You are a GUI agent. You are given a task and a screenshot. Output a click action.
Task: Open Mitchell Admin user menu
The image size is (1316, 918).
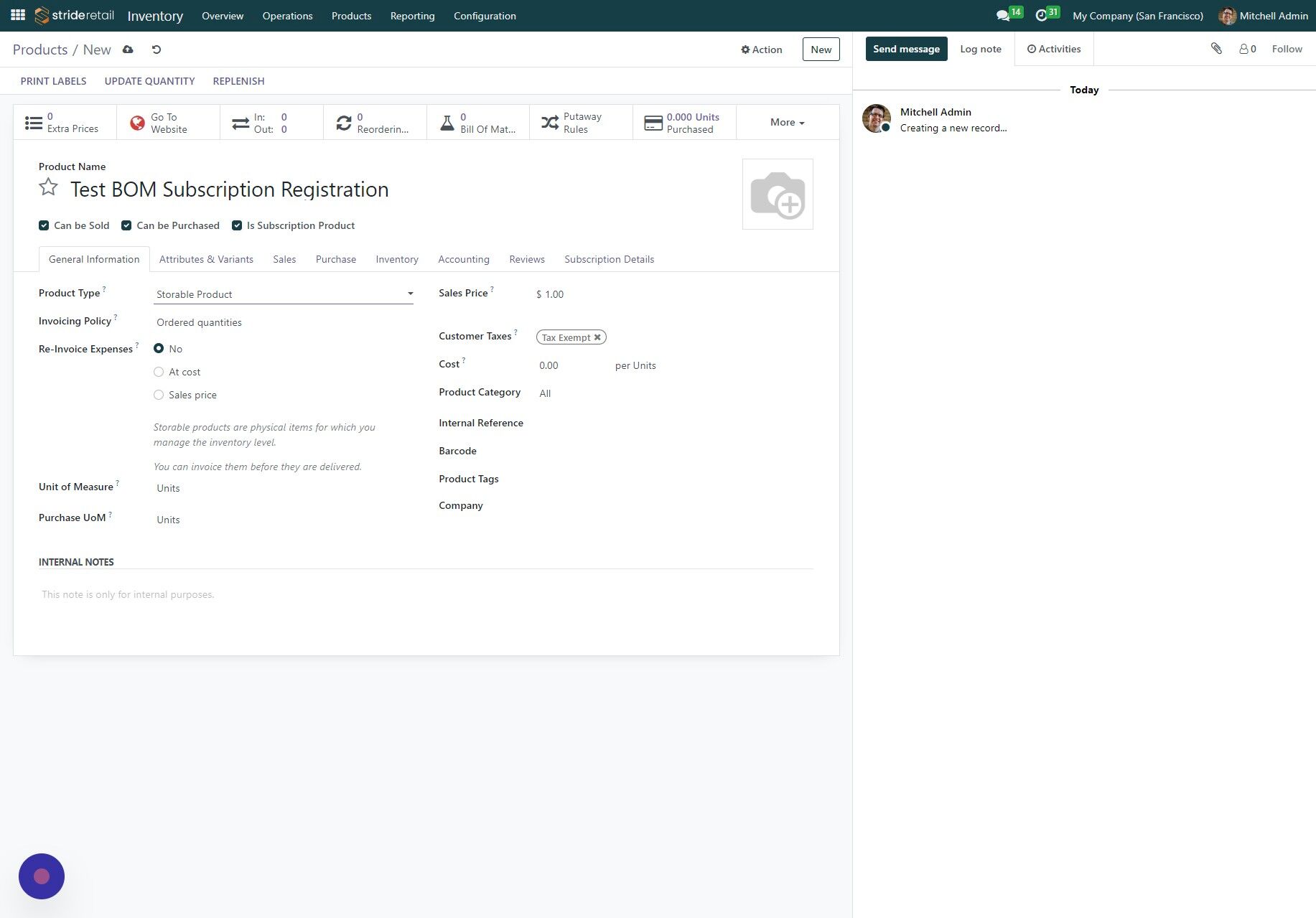click(x=1264, y=16)
